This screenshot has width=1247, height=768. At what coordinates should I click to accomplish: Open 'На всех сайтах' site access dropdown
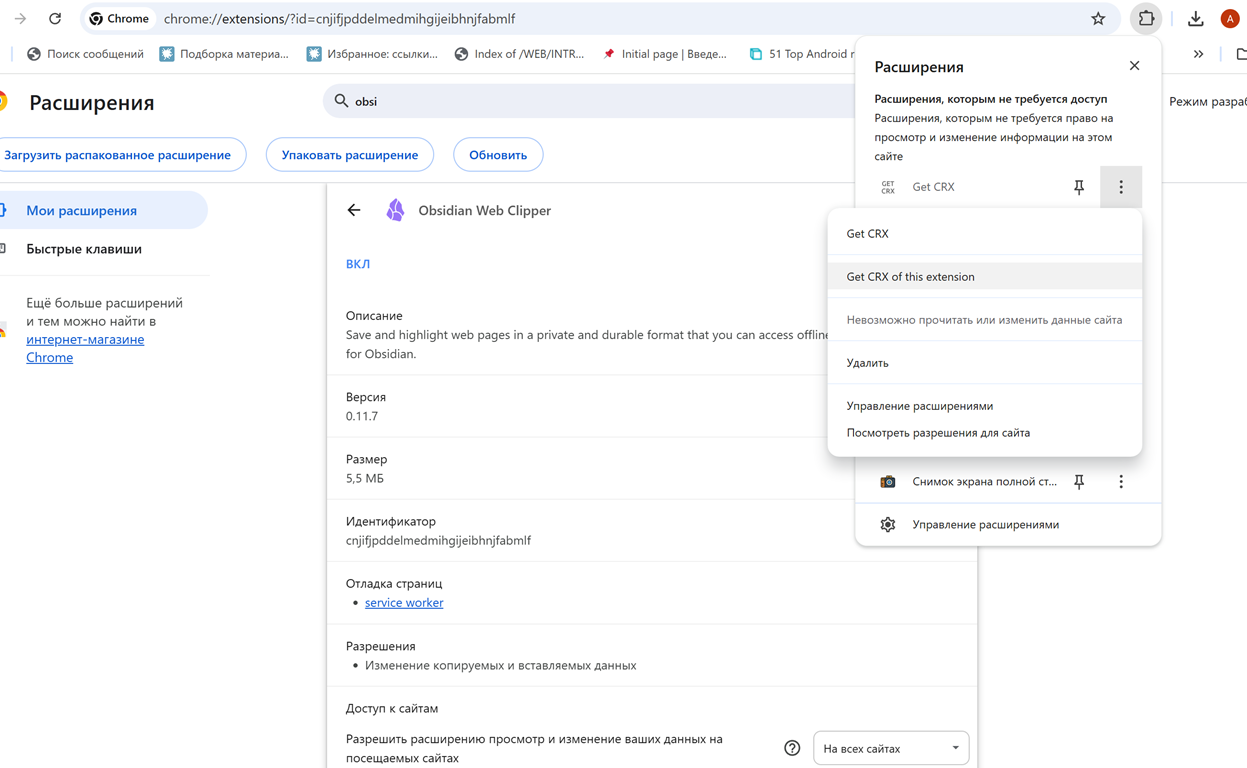(891, 748)
